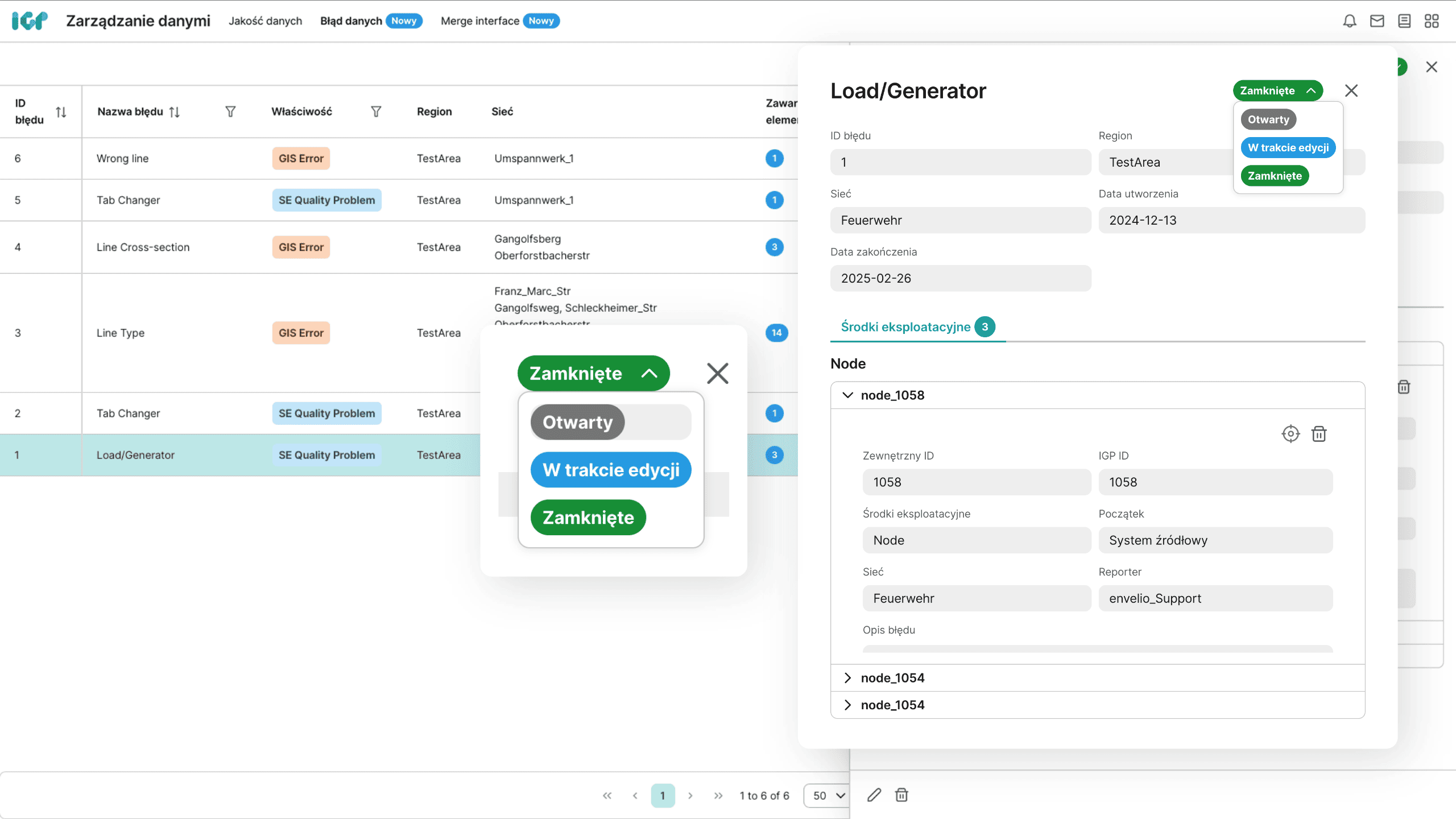1456x819 pixels.
Task: Select W trakcie edycji in small dropdown
Action: 1288,148
